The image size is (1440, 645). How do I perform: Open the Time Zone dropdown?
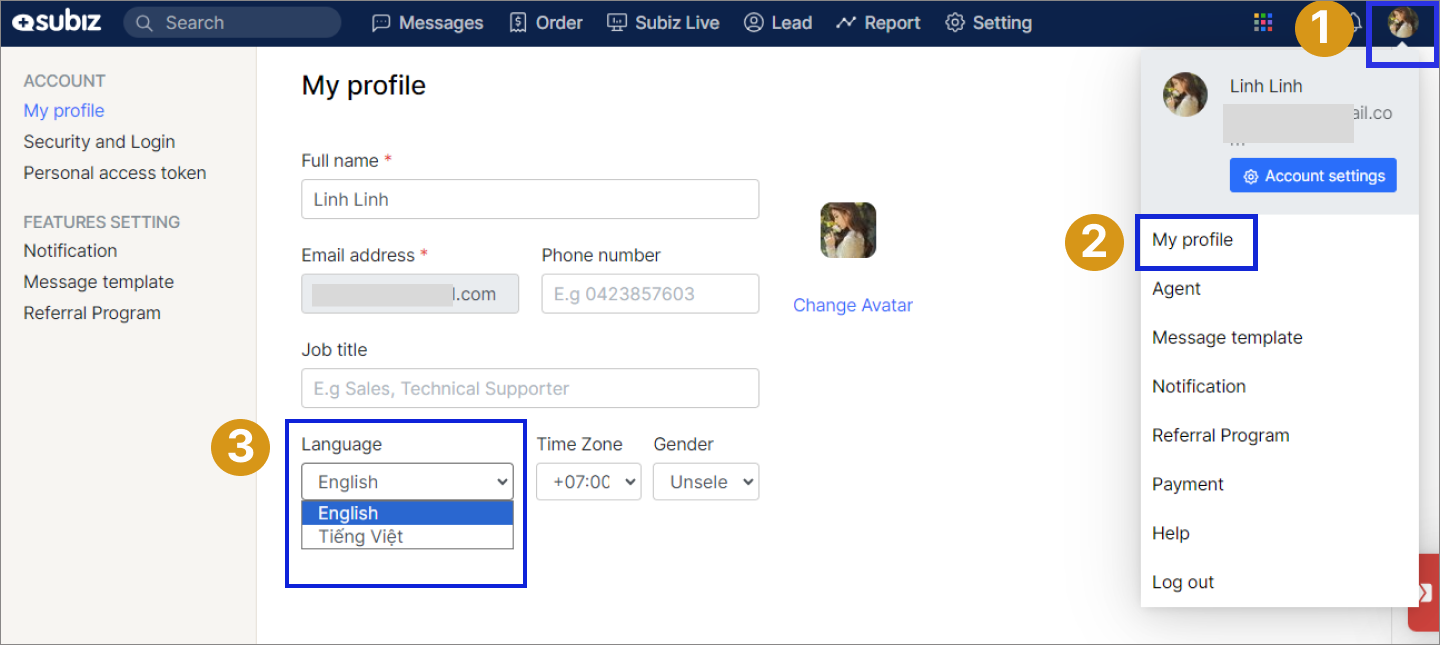pos(588,482)
